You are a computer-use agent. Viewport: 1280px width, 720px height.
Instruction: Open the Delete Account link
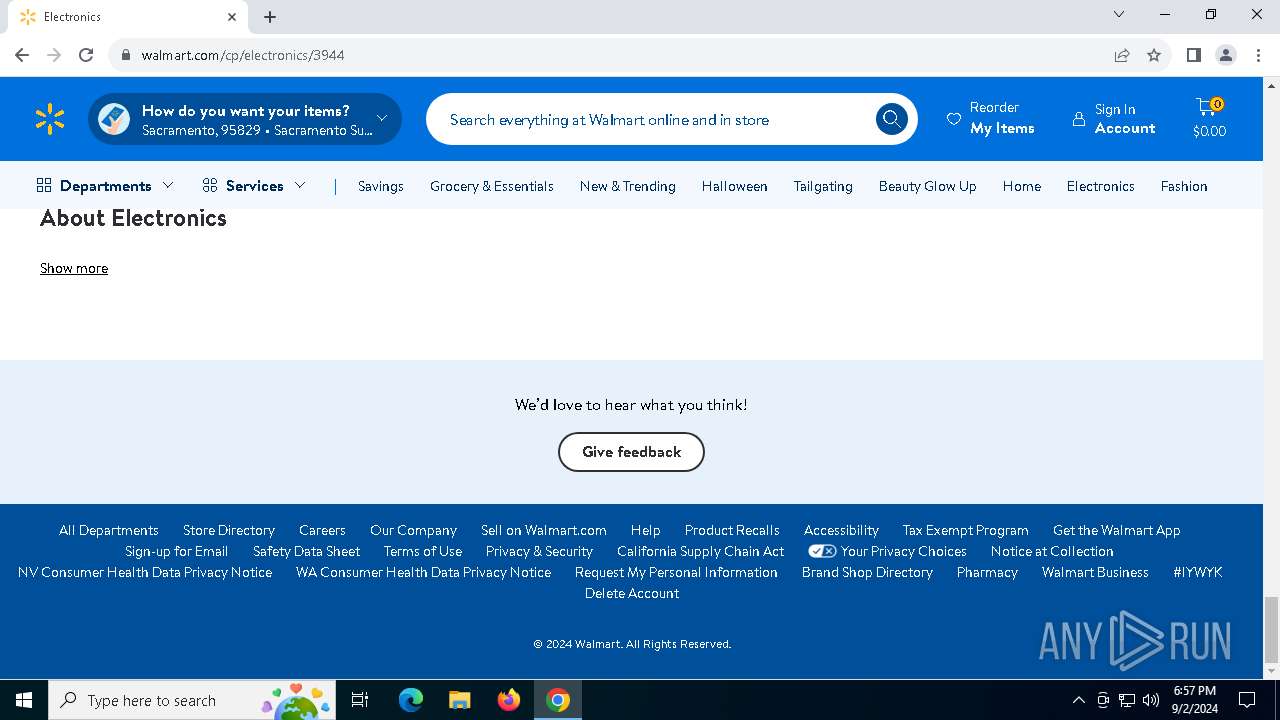tap(632, 593)
